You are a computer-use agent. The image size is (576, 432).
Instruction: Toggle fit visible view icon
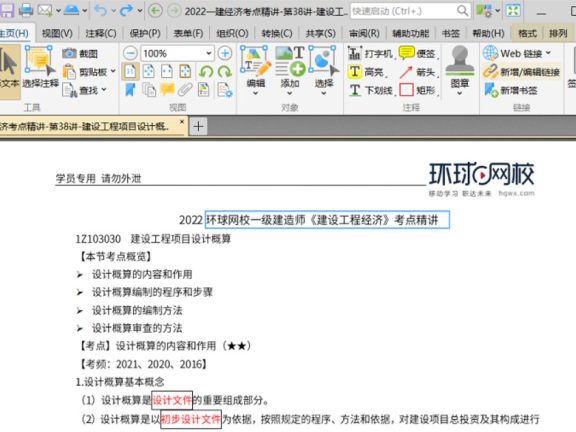(185, 71)
